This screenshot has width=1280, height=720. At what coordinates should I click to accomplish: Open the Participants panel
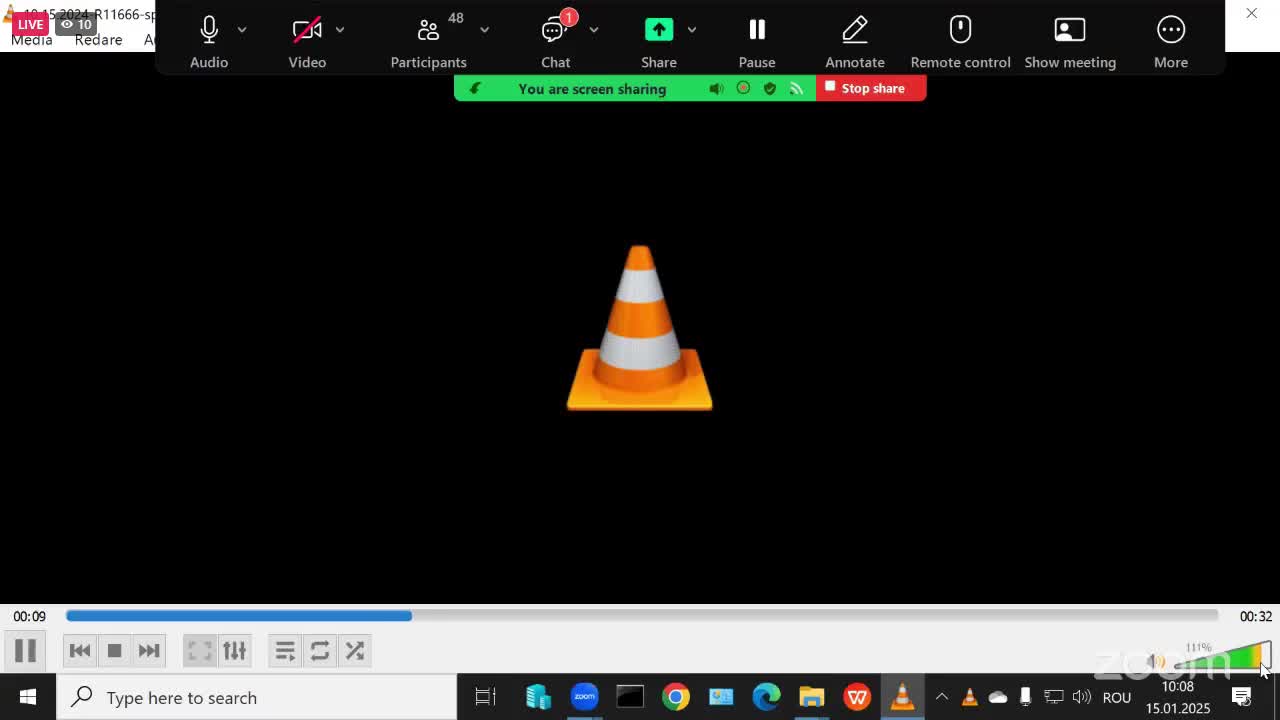[x=428, y=40]
